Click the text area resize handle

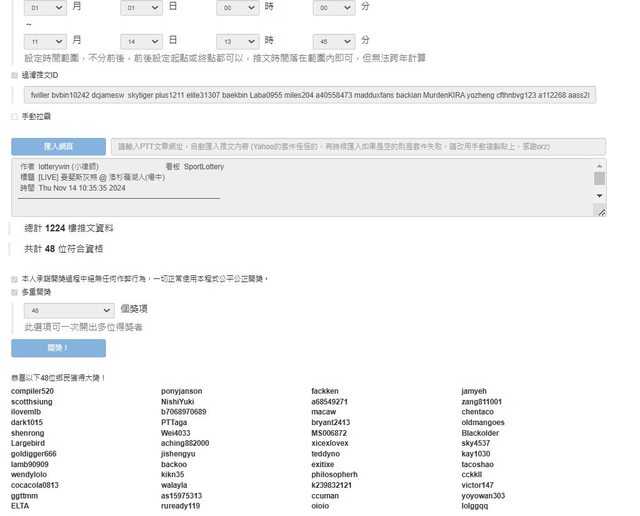(601, 212)
